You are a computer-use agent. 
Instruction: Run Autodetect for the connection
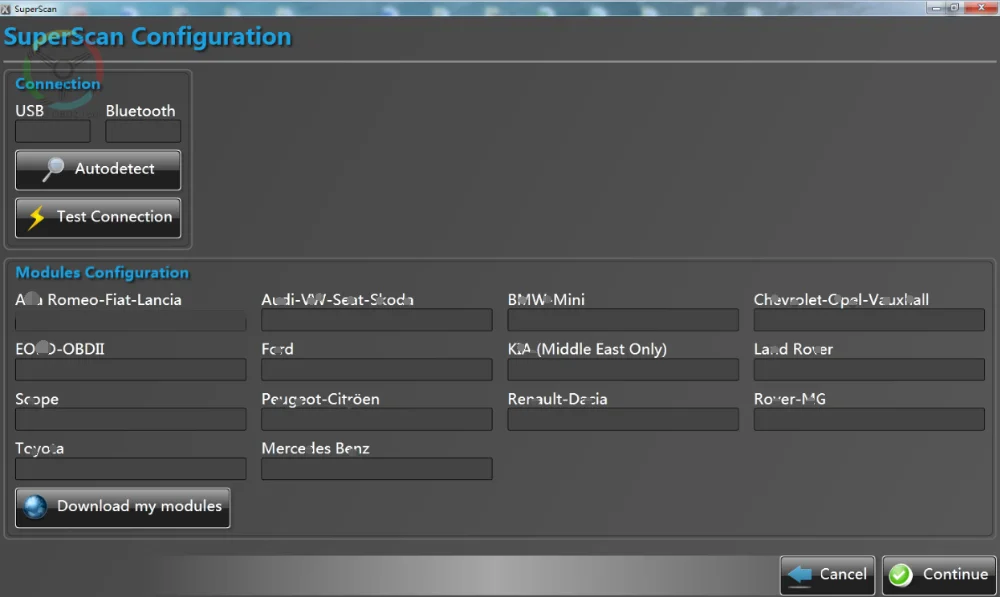coord(98,170)
